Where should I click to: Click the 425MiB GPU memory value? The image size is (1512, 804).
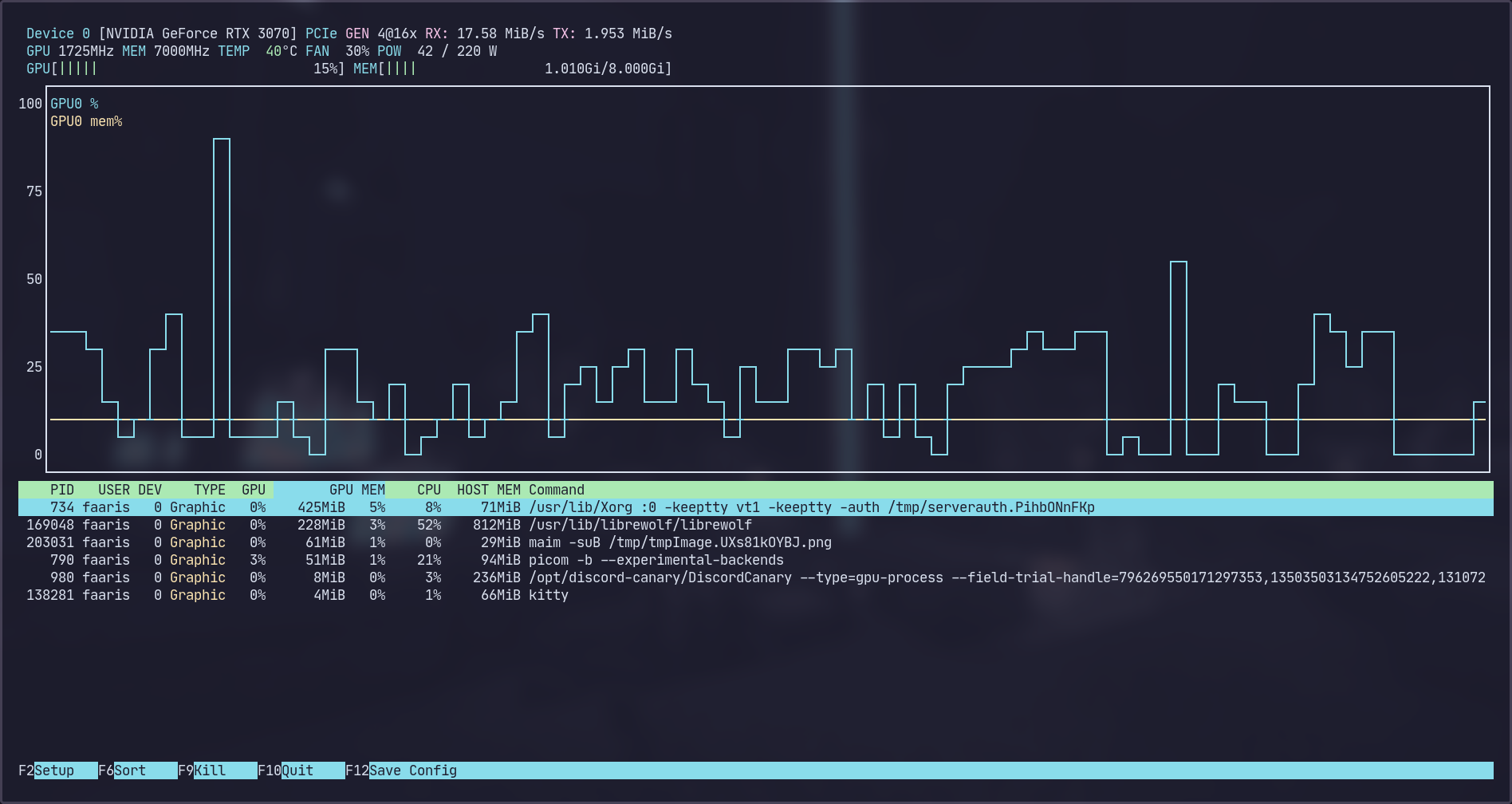(321, 507)
